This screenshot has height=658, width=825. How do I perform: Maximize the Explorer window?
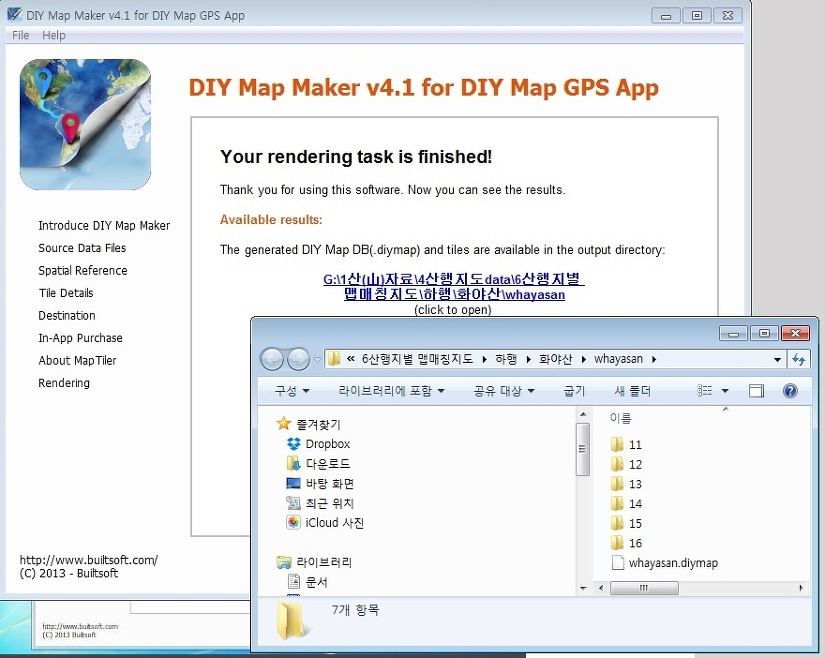pyautogui.click(x=764, y=333)
